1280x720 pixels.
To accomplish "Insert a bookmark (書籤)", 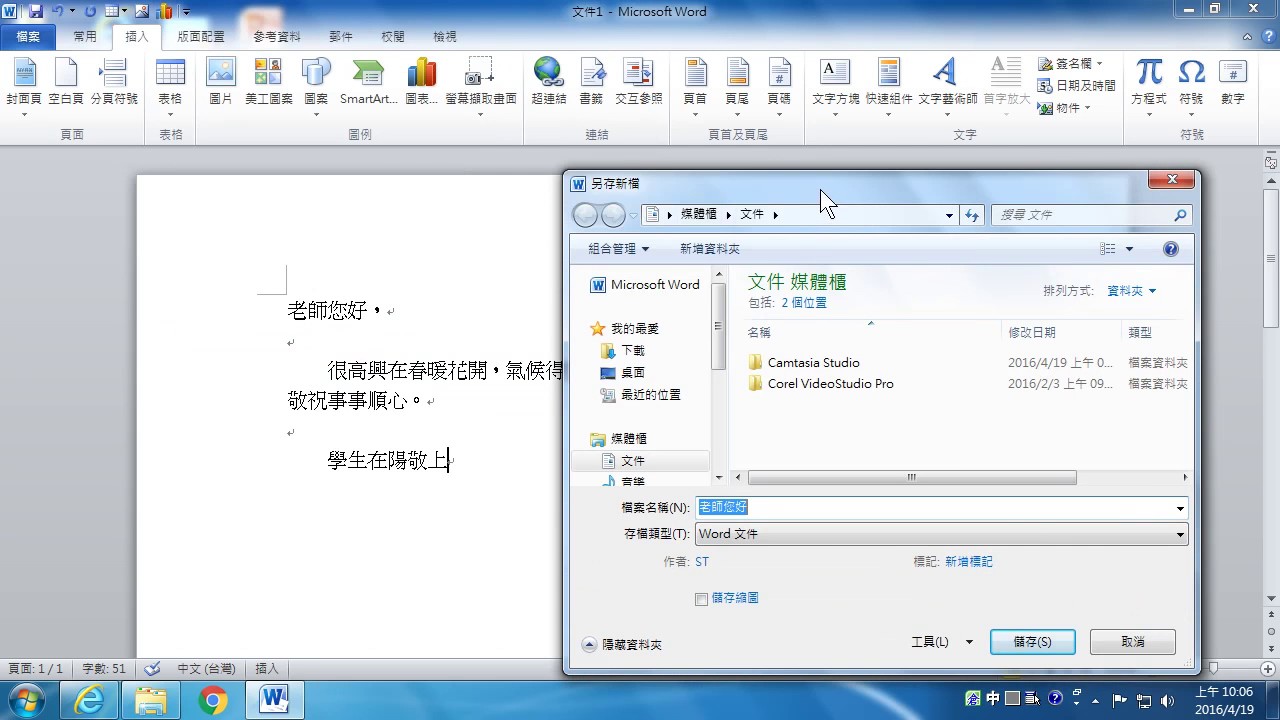I will coord(592,86).
